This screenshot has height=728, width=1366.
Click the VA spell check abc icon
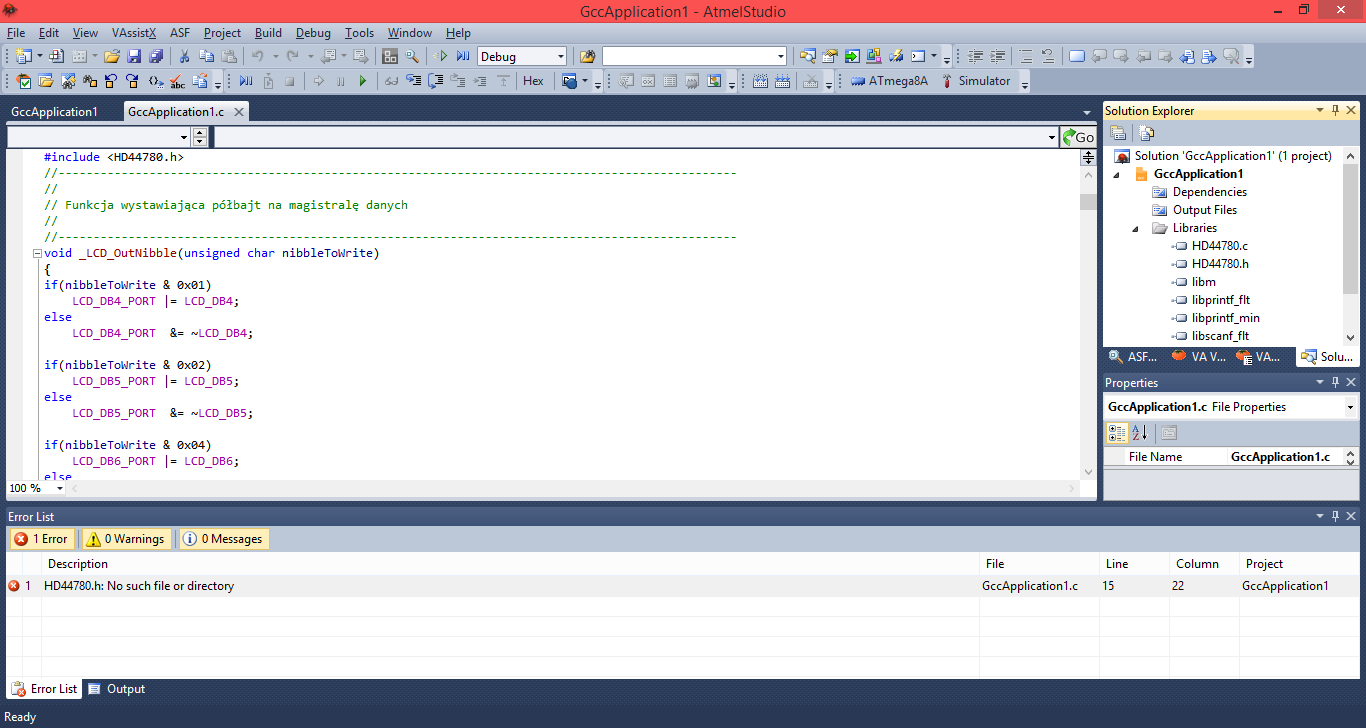click(178, 81)
